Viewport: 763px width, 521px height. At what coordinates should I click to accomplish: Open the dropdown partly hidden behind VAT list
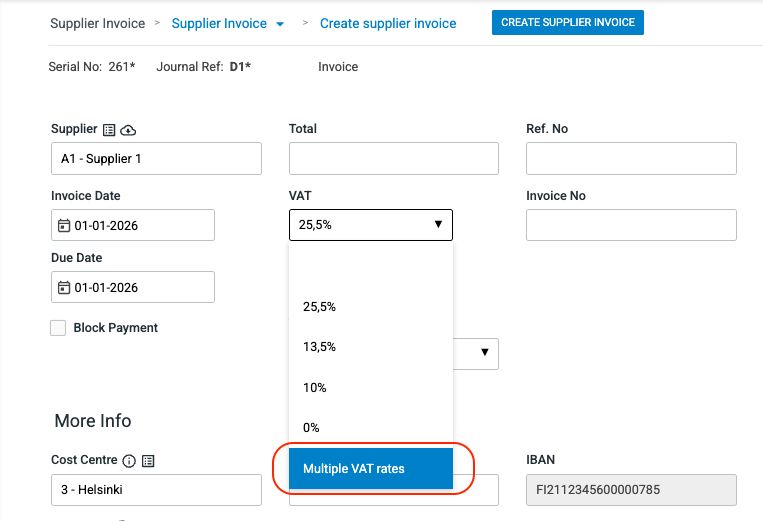click(x=485, y=352)
